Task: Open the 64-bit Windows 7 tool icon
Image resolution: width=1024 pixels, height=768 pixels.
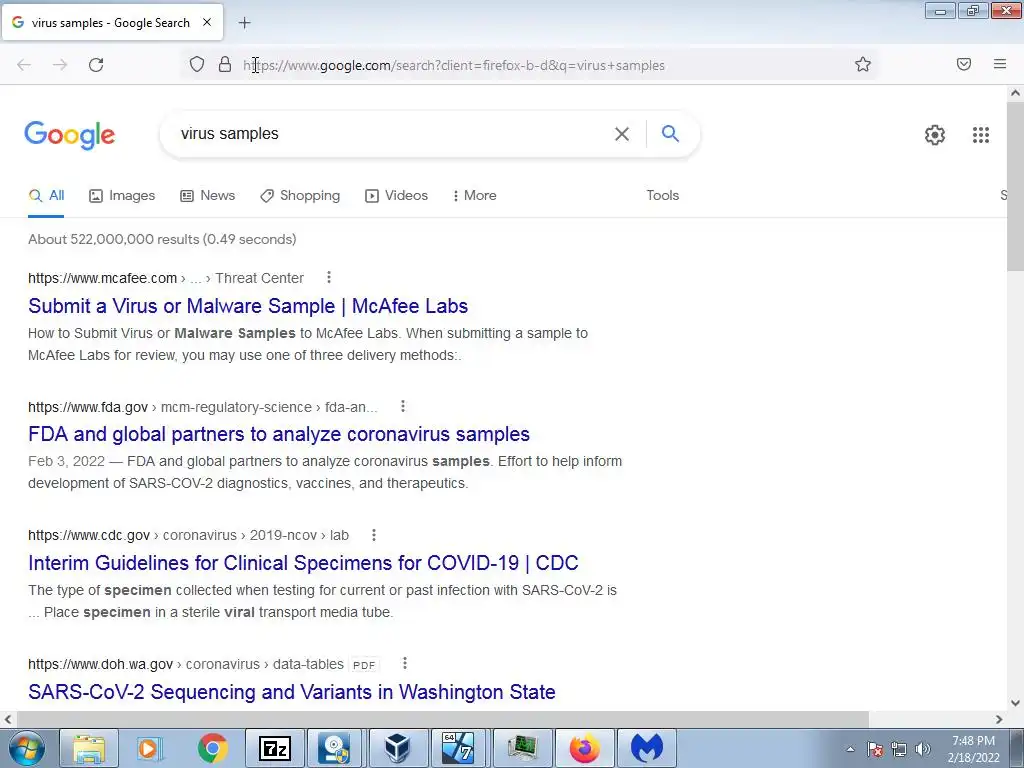Action: pos(458,748)
